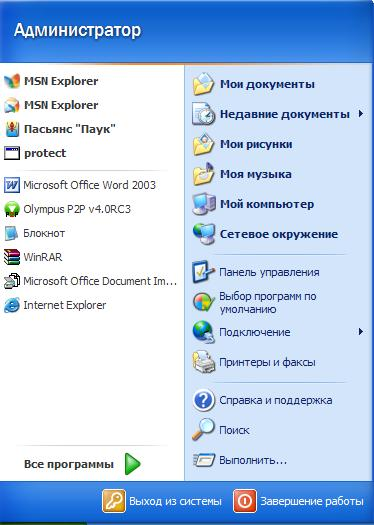
Task: Open Olympus P2P v4.0RC3 icon
Action: pyautogui.click(x=12, y=209)
